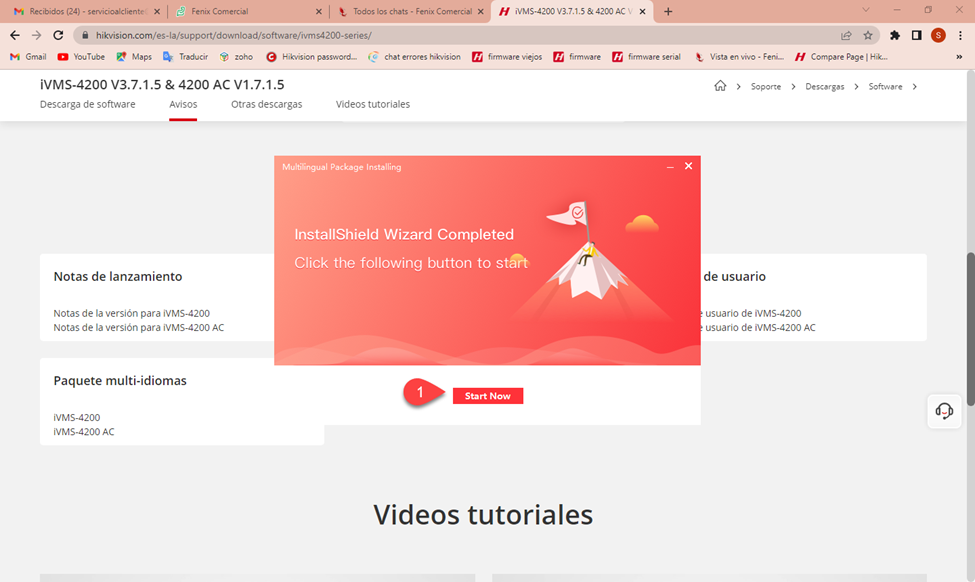Open the YouTube bookmark

(x=81, y=57)
